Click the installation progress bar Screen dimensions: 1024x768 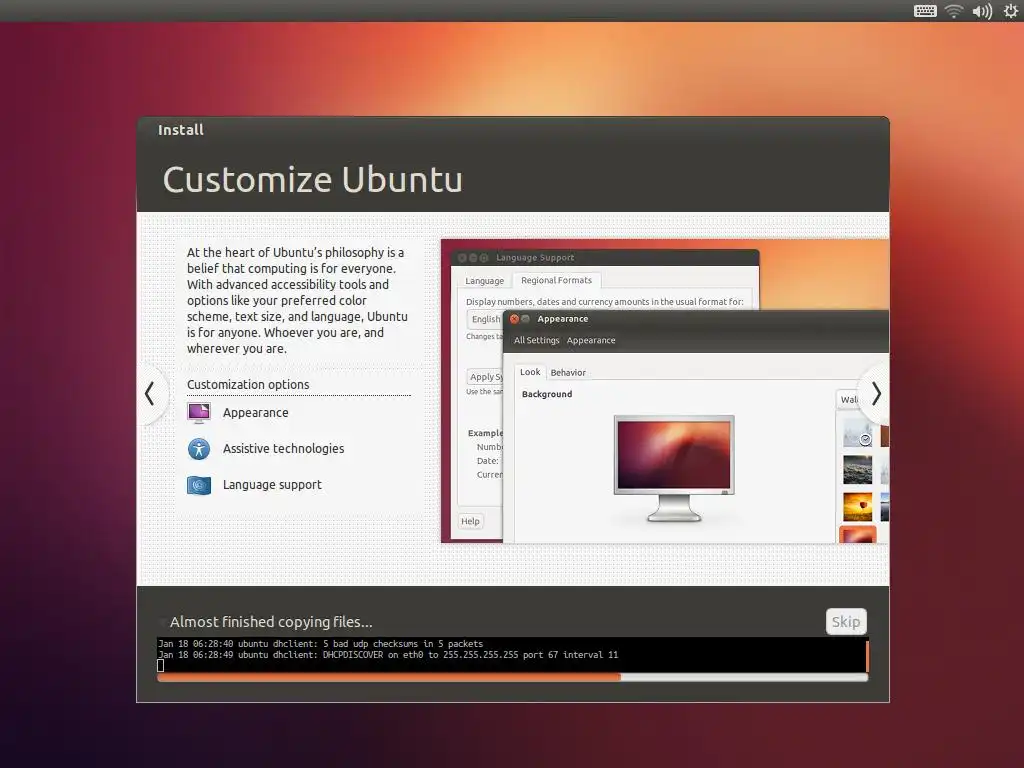tap(513, 678)
